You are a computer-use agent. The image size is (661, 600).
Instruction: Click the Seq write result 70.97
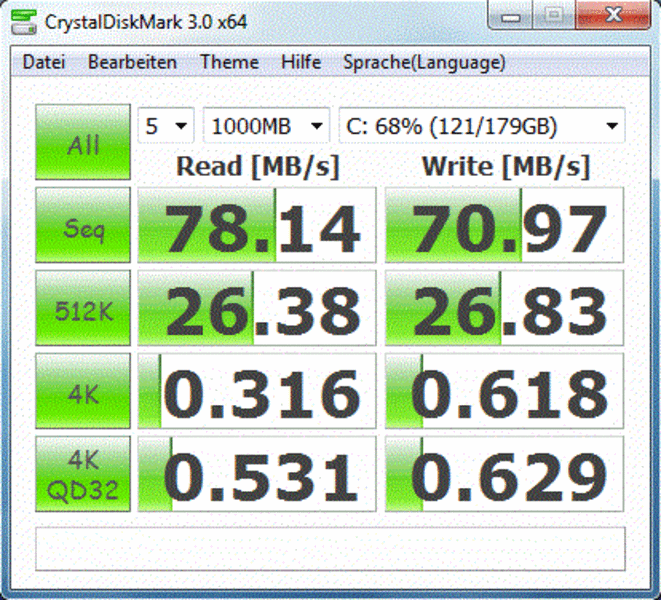[x=504, y=225]
